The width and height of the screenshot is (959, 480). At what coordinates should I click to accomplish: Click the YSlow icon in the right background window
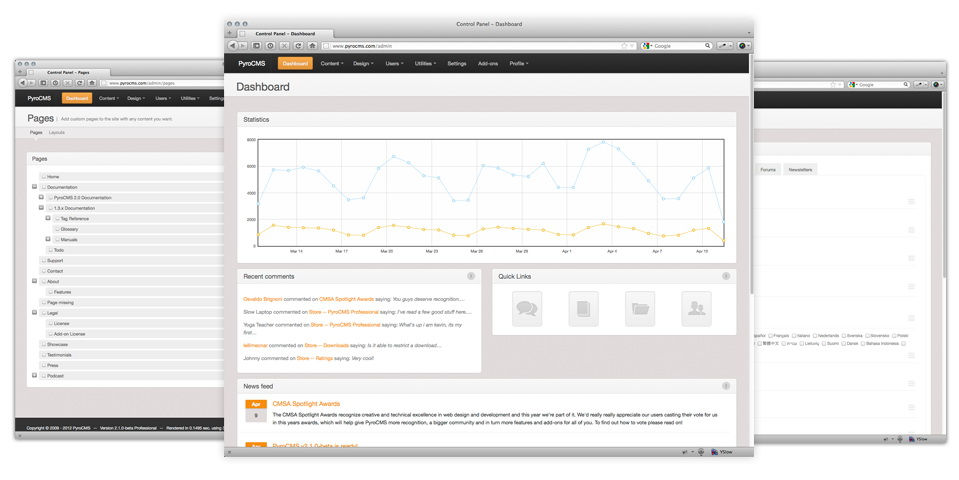912,439
